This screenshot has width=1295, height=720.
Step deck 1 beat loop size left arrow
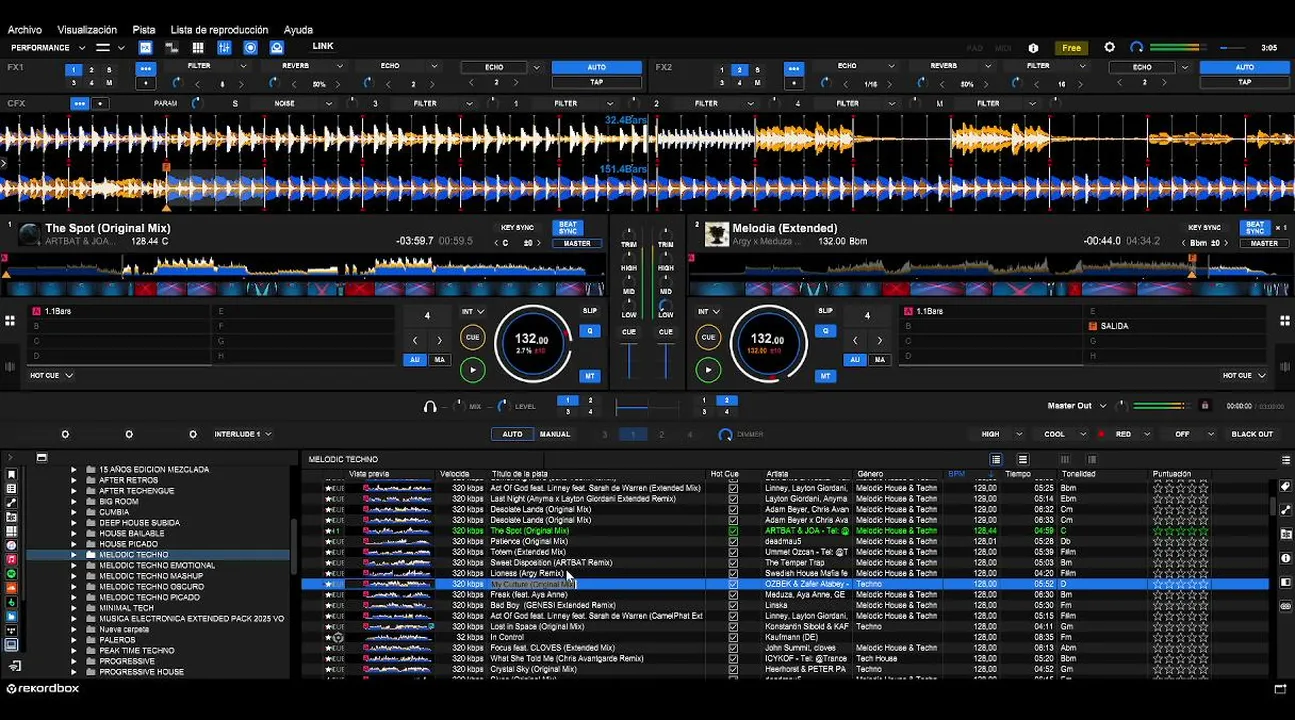coord(415,341)
